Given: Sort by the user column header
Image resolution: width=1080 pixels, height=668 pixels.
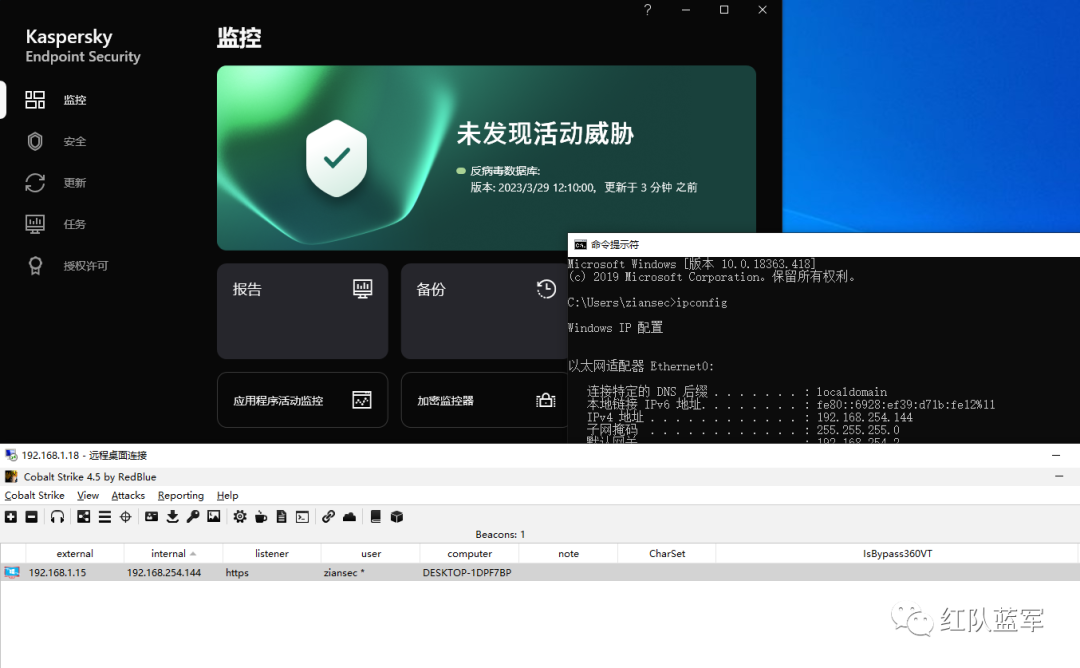Looking at the screenshot, I should (371, 553).
